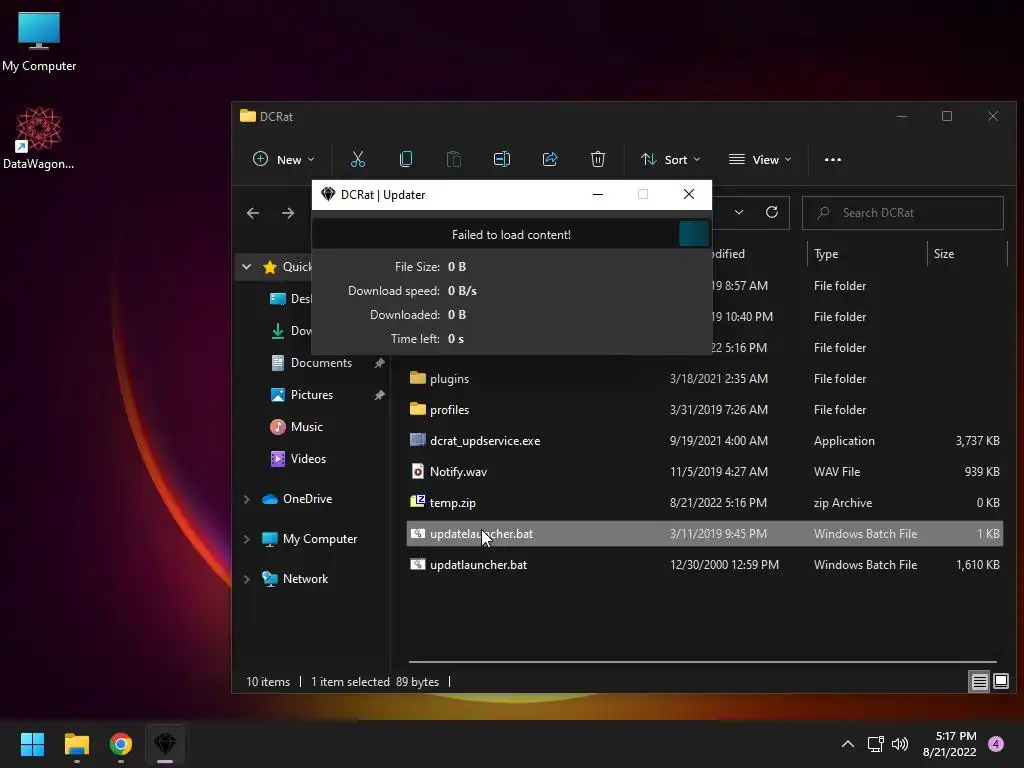Open notification badge showing 4
The width and height of the screenshot is (1024, 768).
point(996,744)
